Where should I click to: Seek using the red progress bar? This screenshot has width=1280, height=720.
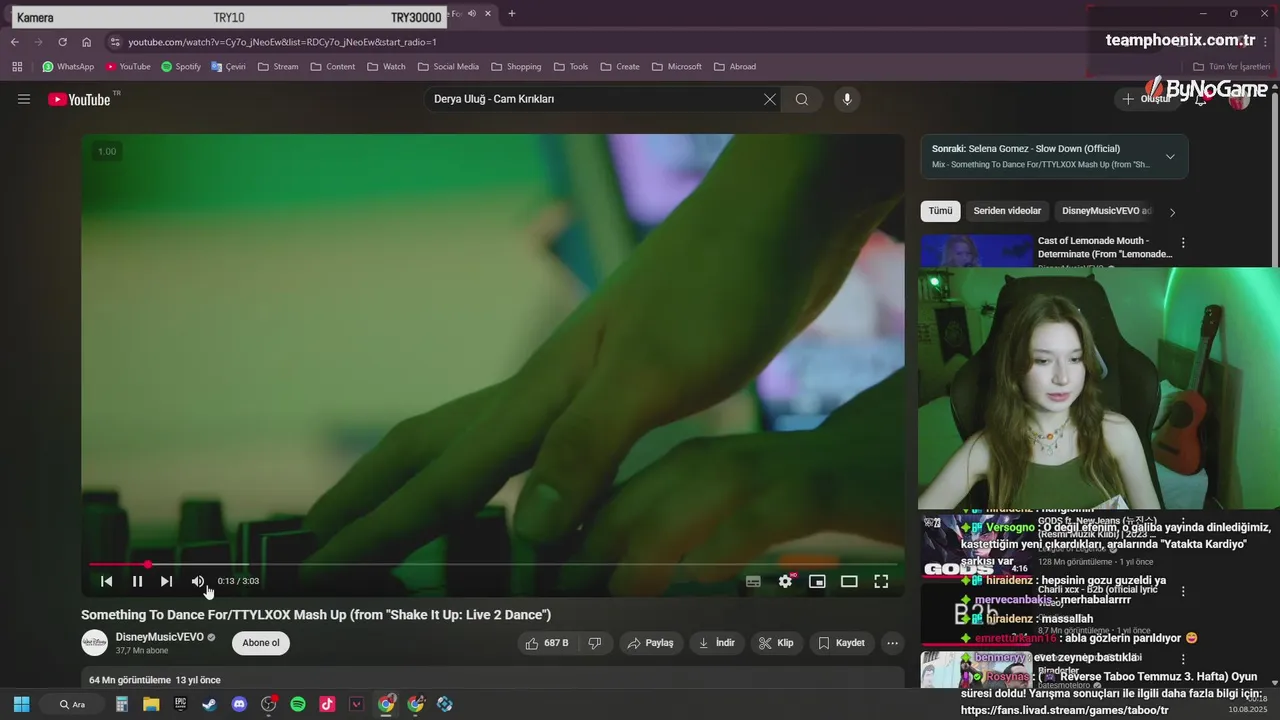(x=493, y=565)
